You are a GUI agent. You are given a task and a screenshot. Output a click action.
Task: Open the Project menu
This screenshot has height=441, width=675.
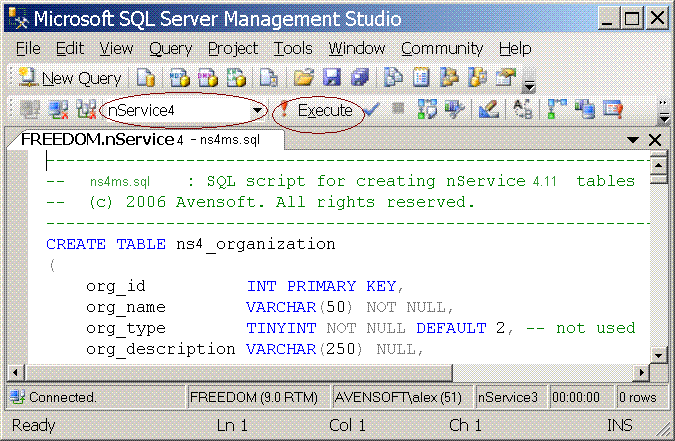pos(233,49)
